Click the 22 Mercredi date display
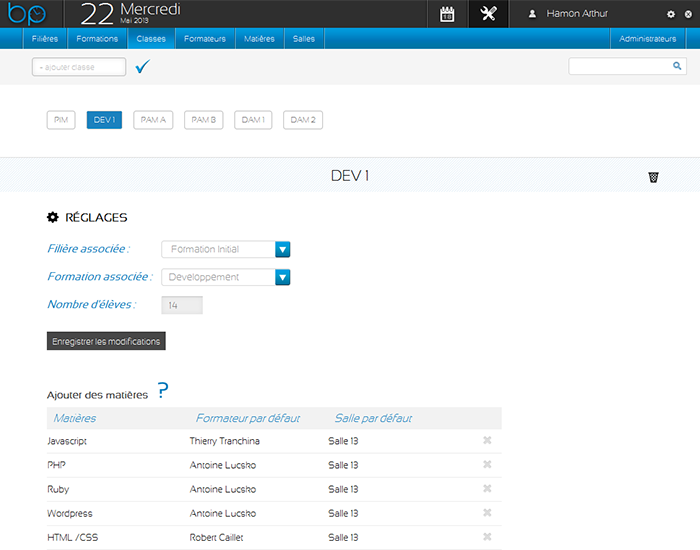 tap(131, 14)
